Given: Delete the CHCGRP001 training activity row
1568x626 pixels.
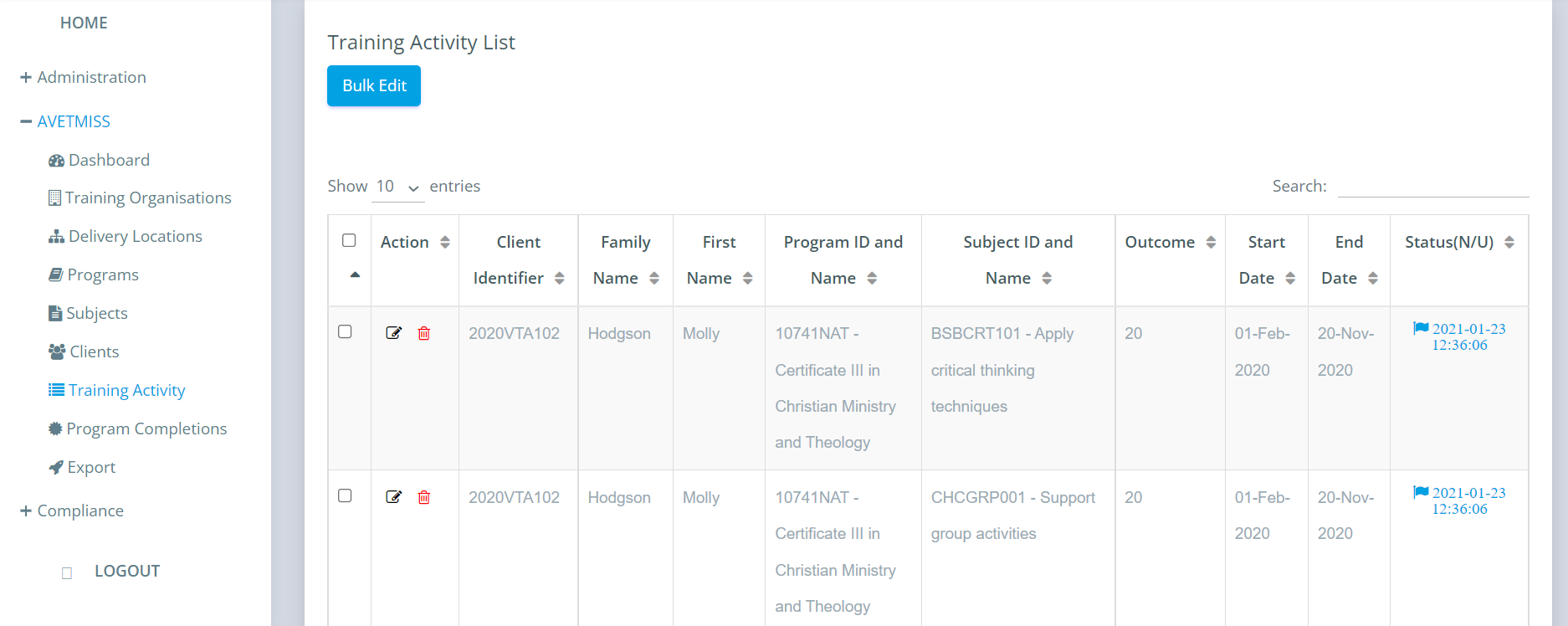Looking at the screenshot, I should coord(424,497).
